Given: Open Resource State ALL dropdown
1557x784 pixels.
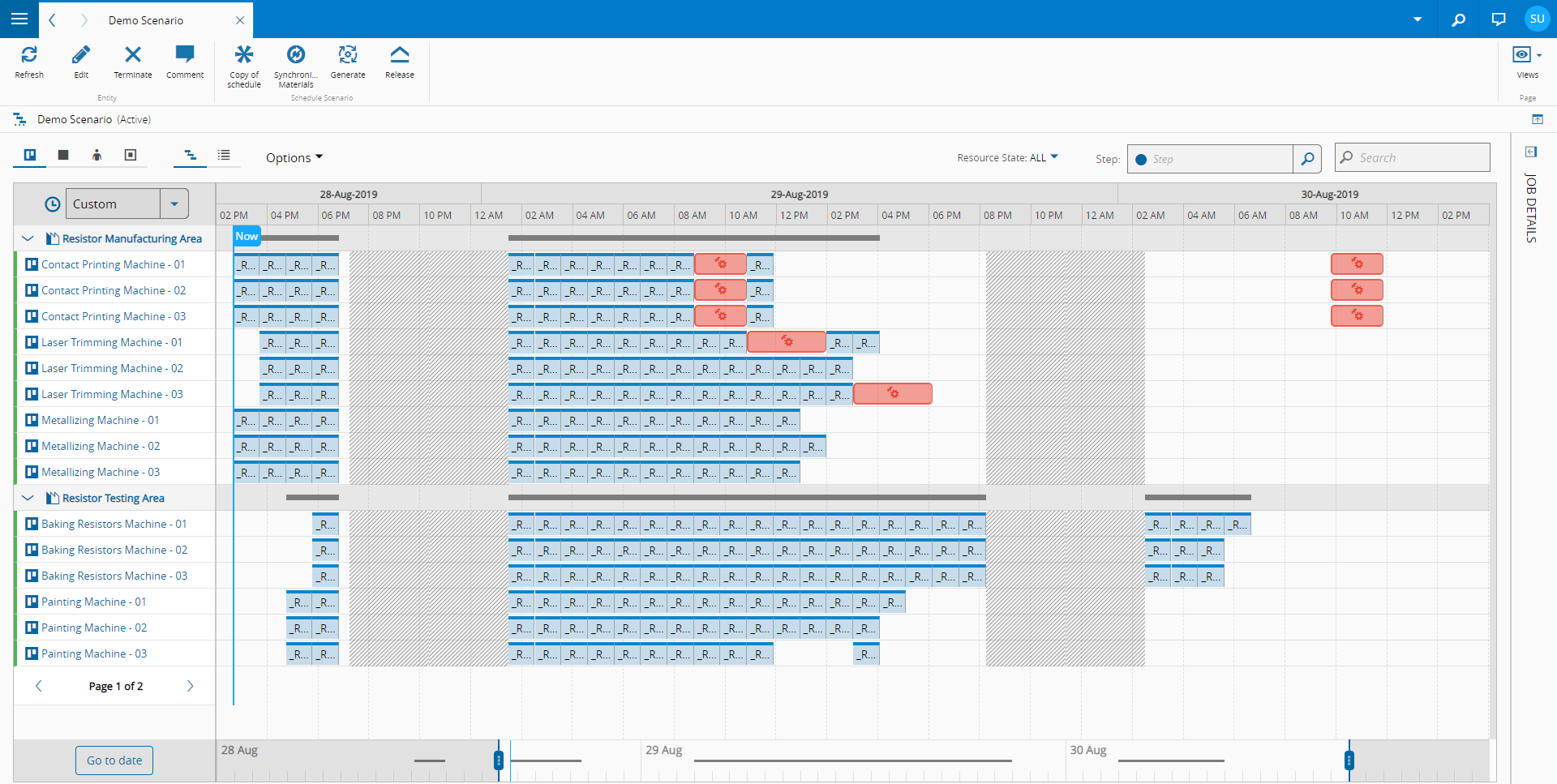Looking at the screenshot, I should [x=1007, y=158].
